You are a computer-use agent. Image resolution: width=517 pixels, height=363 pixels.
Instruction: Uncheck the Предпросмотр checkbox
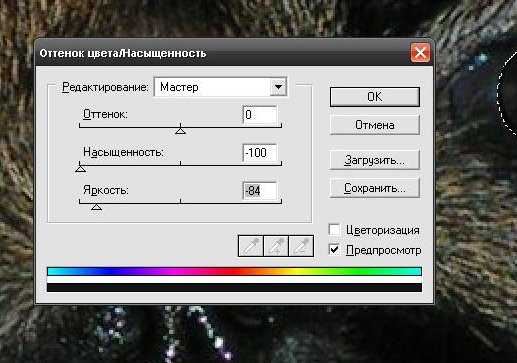(334, 250)
